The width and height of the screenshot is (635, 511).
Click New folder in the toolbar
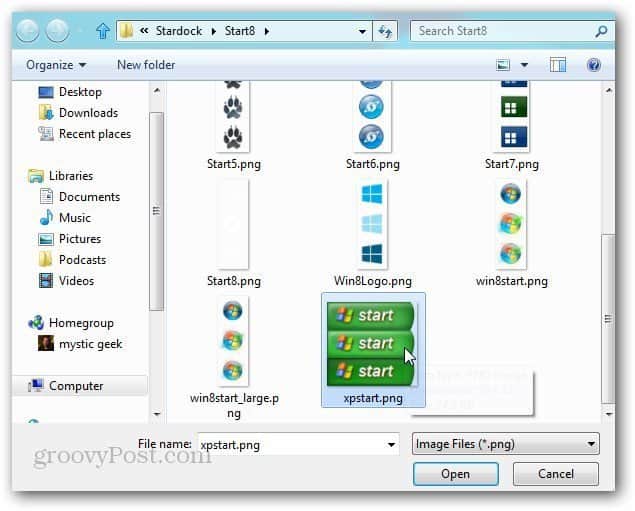tap(146, 65)
